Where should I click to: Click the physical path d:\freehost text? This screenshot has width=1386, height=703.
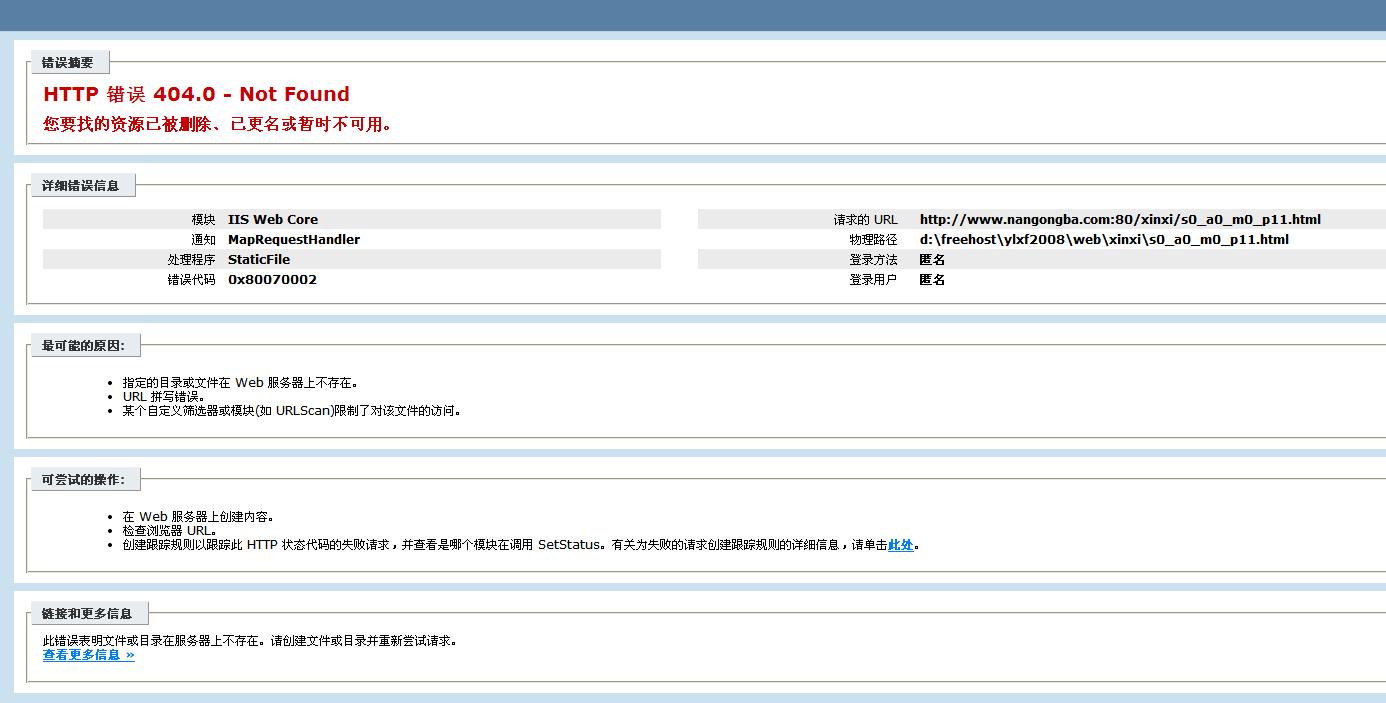pos(1104,240)
